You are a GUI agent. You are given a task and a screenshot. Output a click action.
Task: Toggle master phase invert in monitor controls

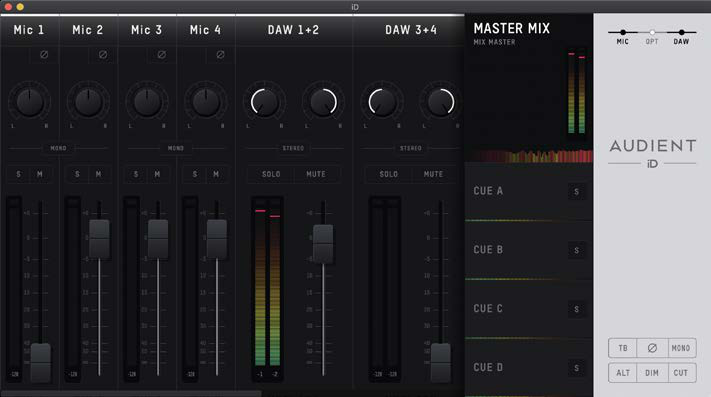pyautogui.click(x=652, y=348)
